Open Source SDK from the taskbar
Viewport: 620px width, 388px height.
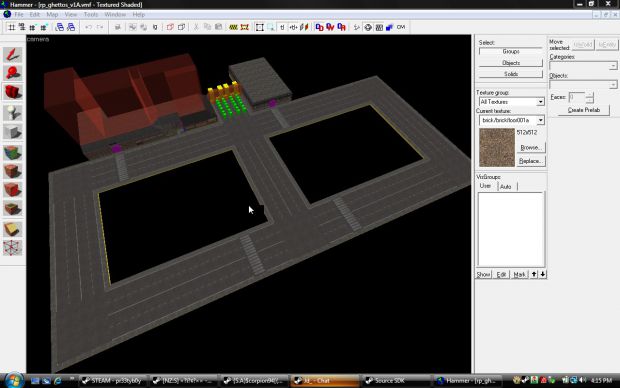pyautogui.click(x=396, y=380)
